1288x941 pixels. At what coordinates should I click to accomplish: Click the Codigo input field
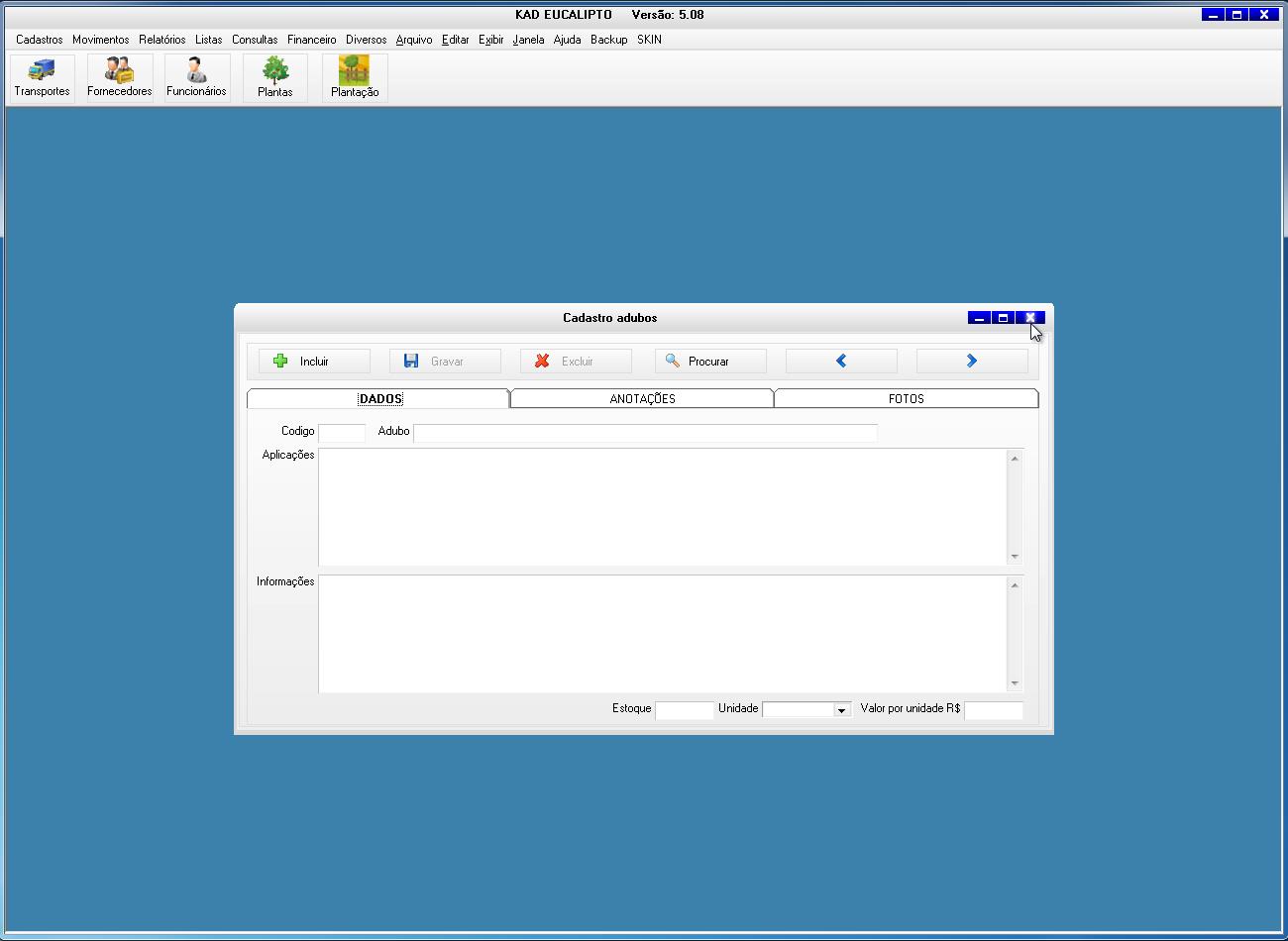342,432
